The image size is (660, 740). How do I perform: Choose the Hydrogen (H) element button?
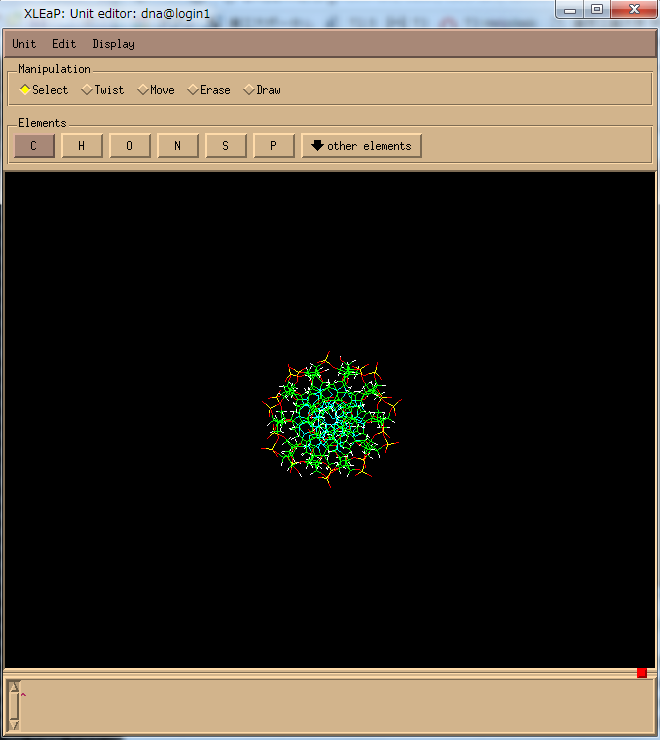coord(81,146)
